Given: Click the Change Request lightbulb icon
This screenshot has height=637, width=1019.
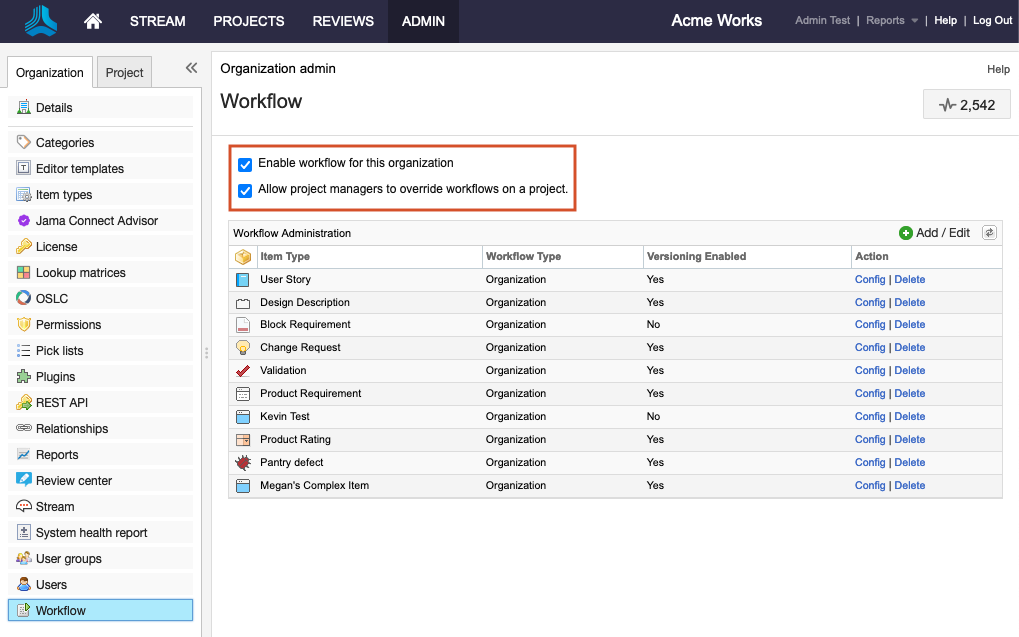Looking at the screenshot, I should 242,348.
